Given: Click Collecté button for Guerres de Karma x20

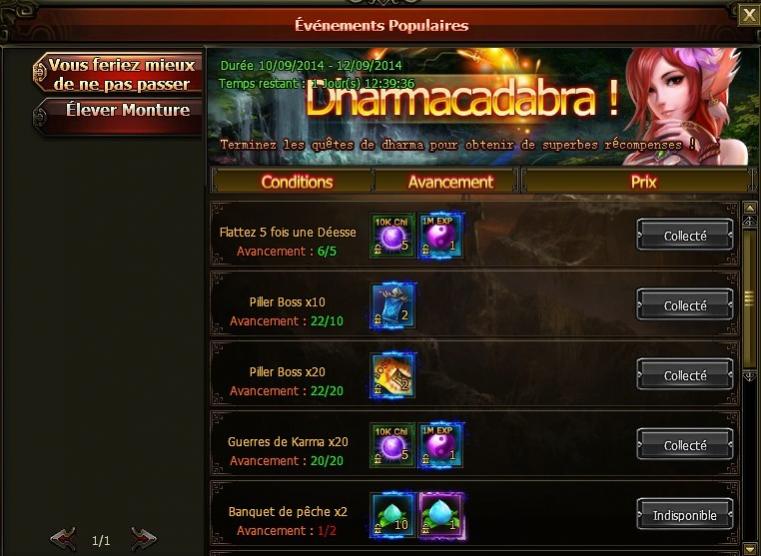Looking at the screenshot, I should 684,445.
